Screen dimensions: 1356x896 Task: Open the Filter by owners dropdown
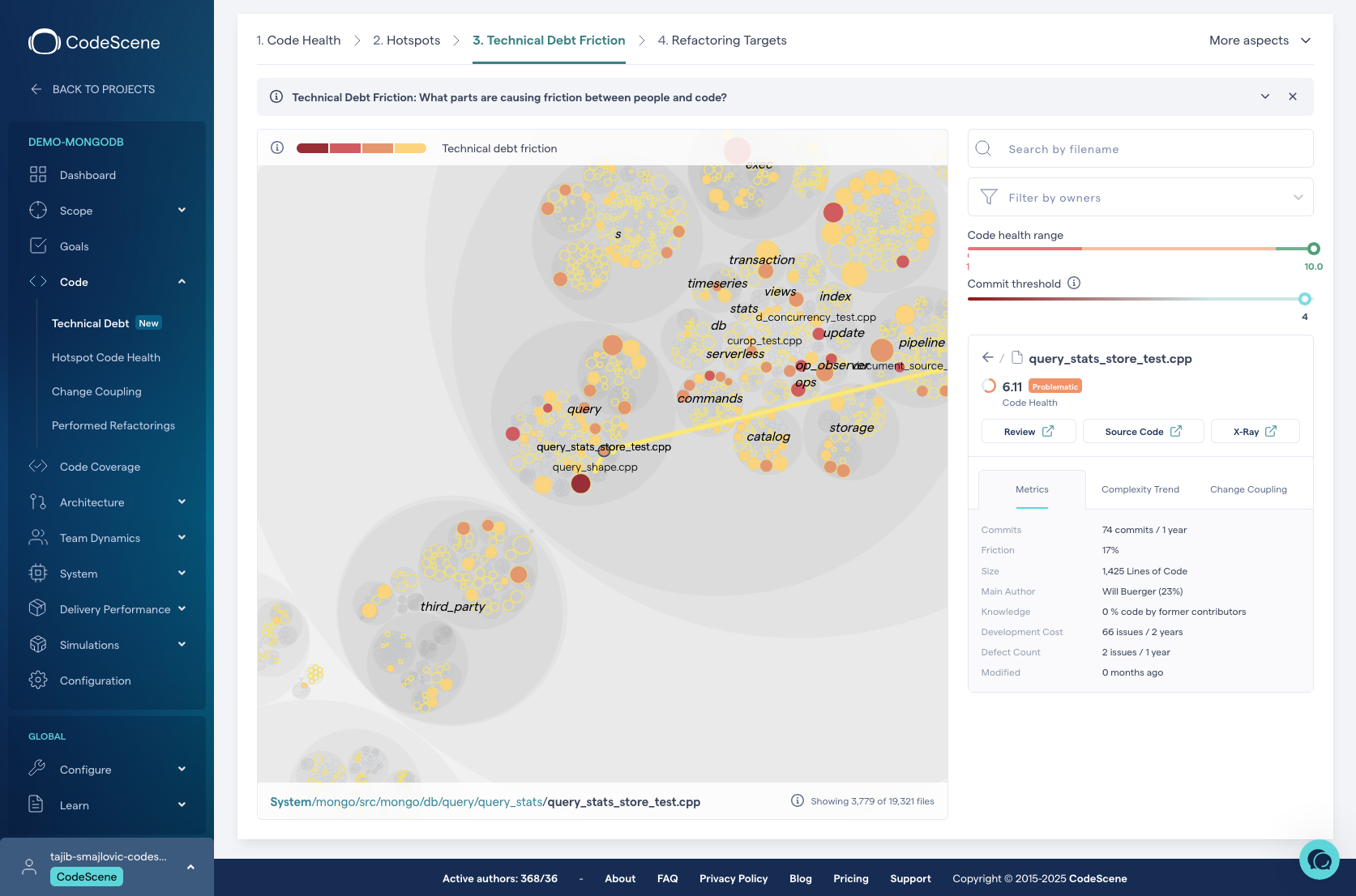pyautogui.click(x=1140, y=198)
